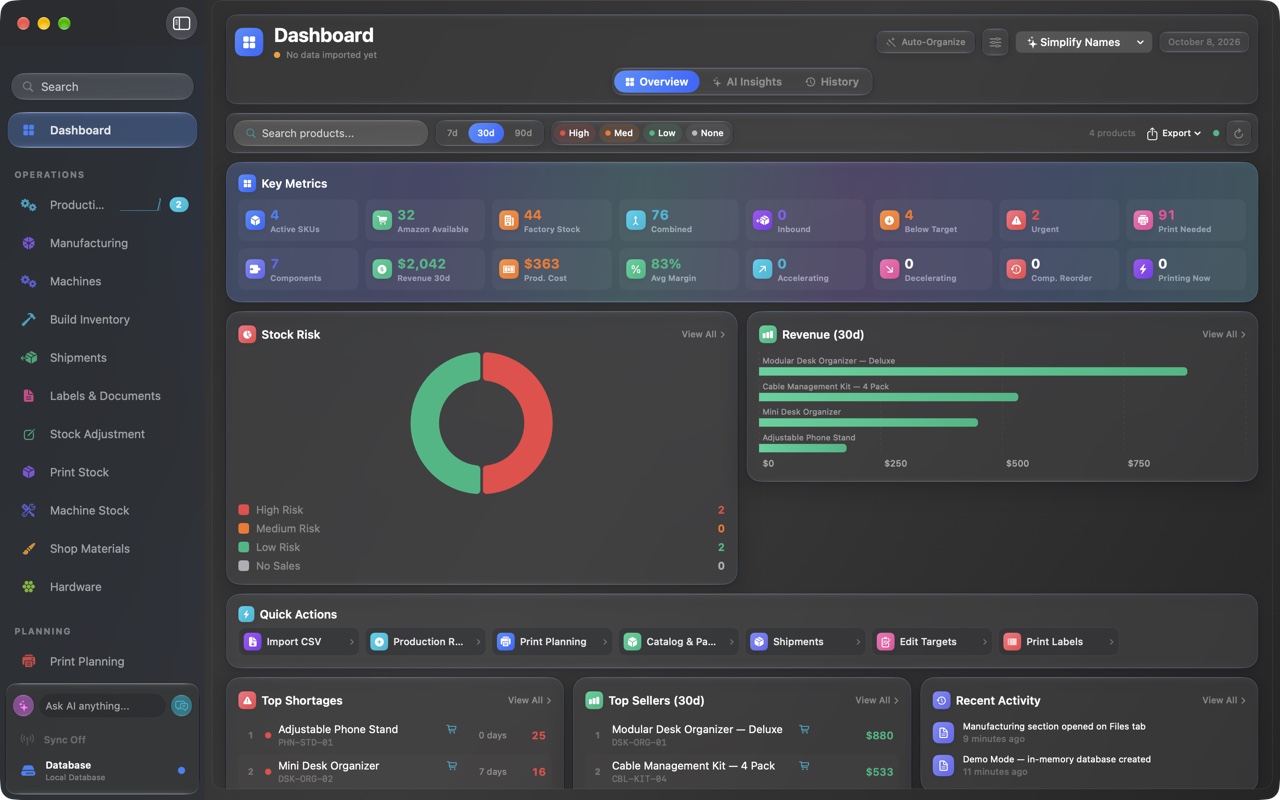Click the Auto-Organize button
1280x800 pixels.
point(926,42)
